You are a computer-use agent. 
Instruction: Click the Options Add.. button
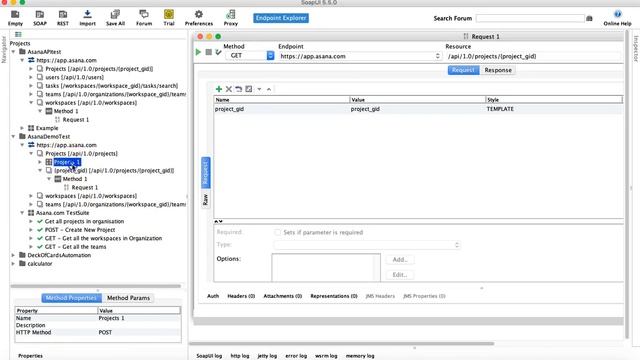point(400,260)
